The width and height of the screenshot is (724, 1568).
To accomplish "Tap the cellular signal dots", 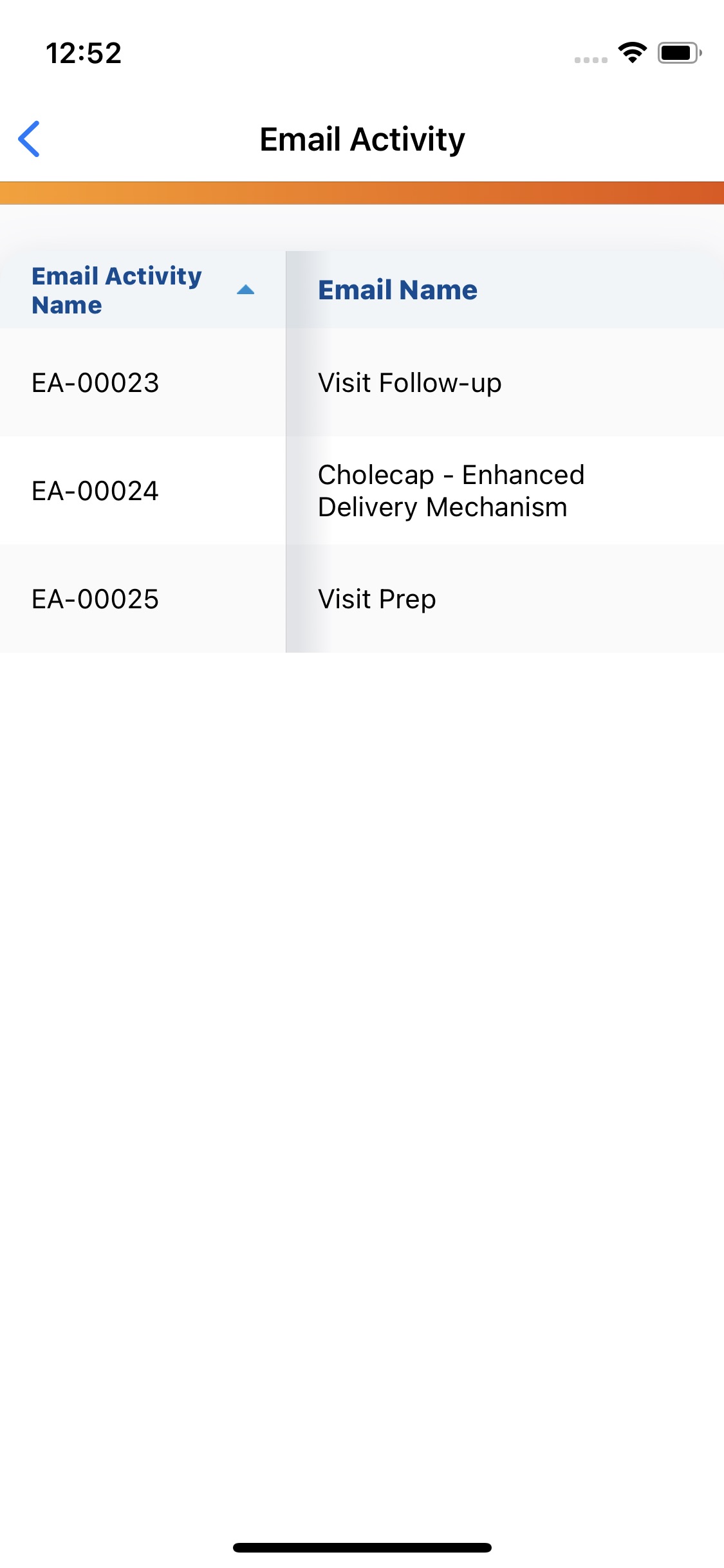I will (591, 60).
